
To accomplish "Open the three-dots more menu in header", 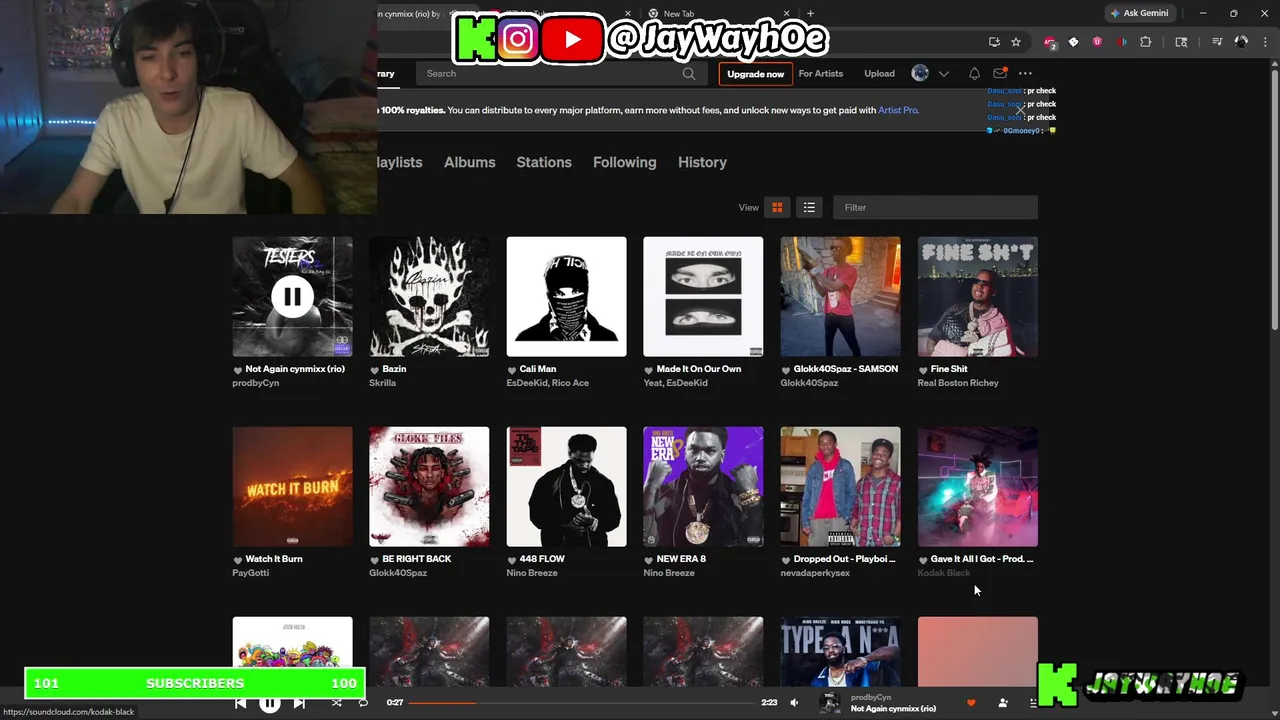I will pyautogui.click(x=1025, y=73).
